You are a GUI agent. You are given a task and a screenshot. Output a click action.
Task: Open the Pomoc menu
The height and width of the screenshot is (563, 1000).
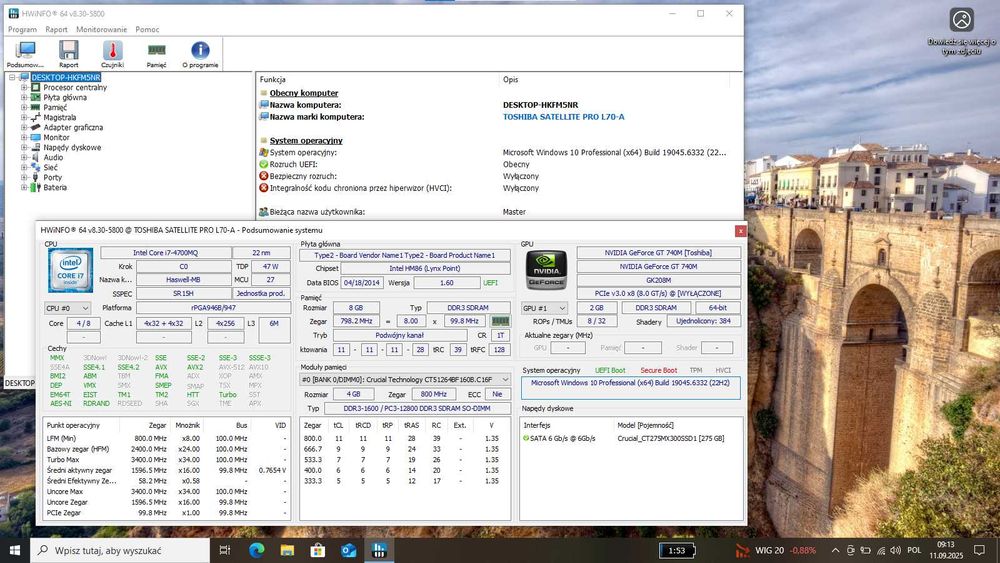pos(147,29)
